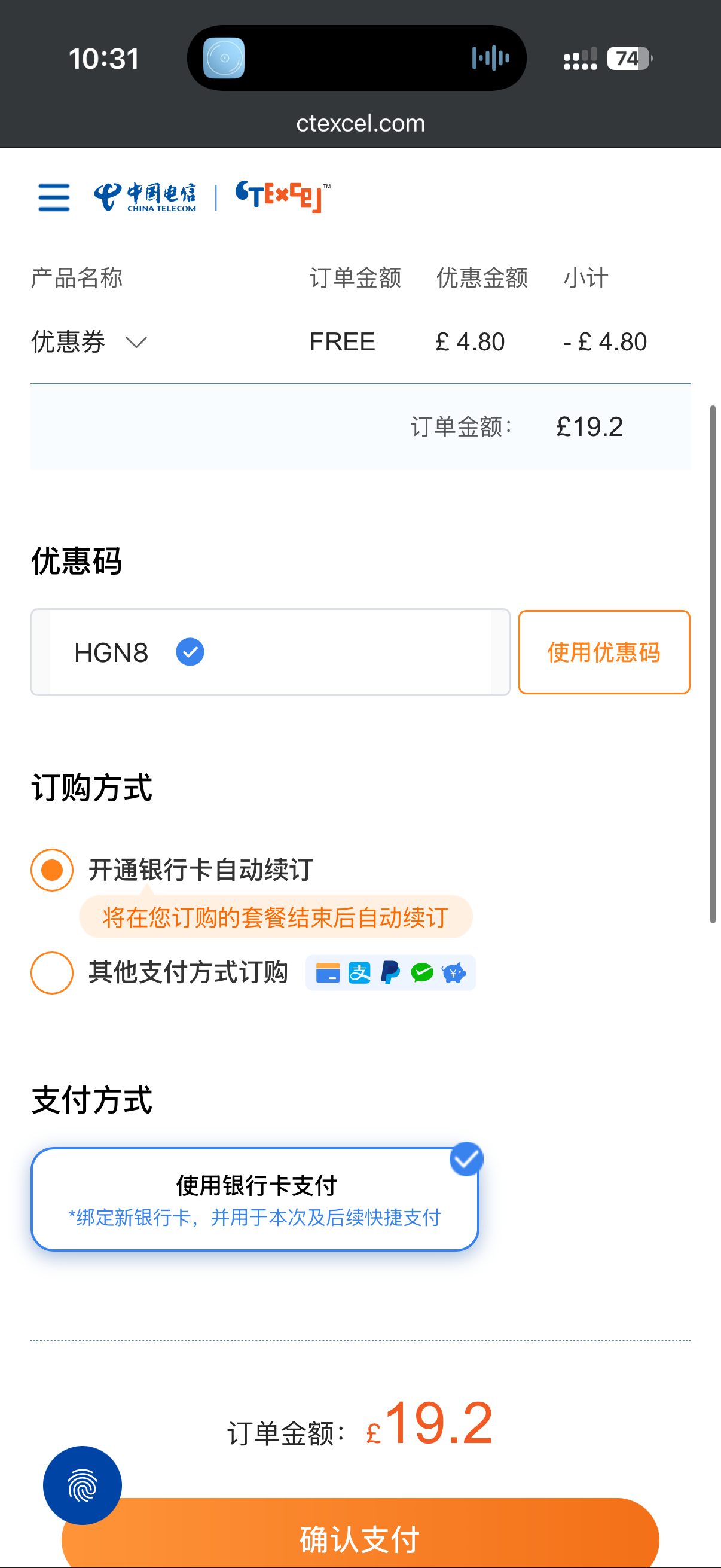Expand the 优惠券 chevron dropdown
Screen dimensions: 721x1568
[136, 343]
